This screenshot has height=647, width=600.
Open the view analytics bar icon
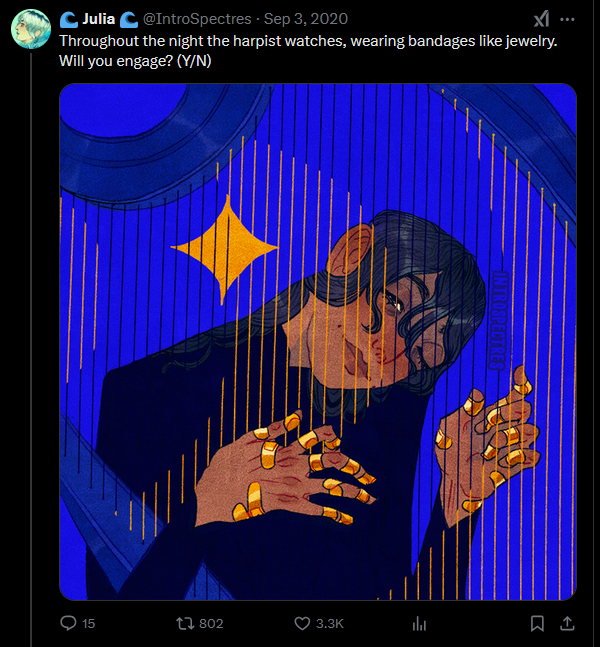[420, 623]
